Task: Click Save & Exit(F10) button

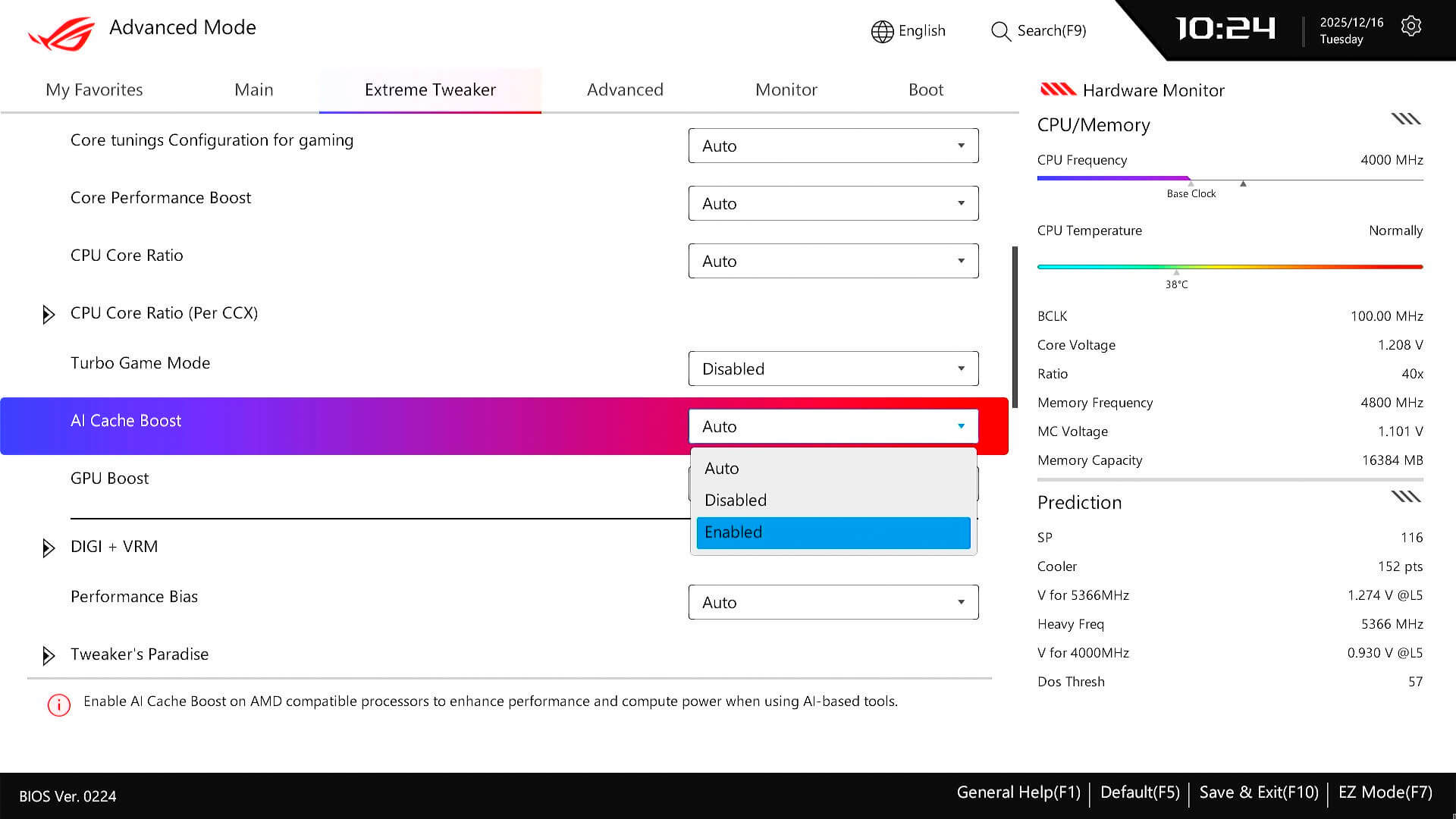Action: tap(1258, 792)
